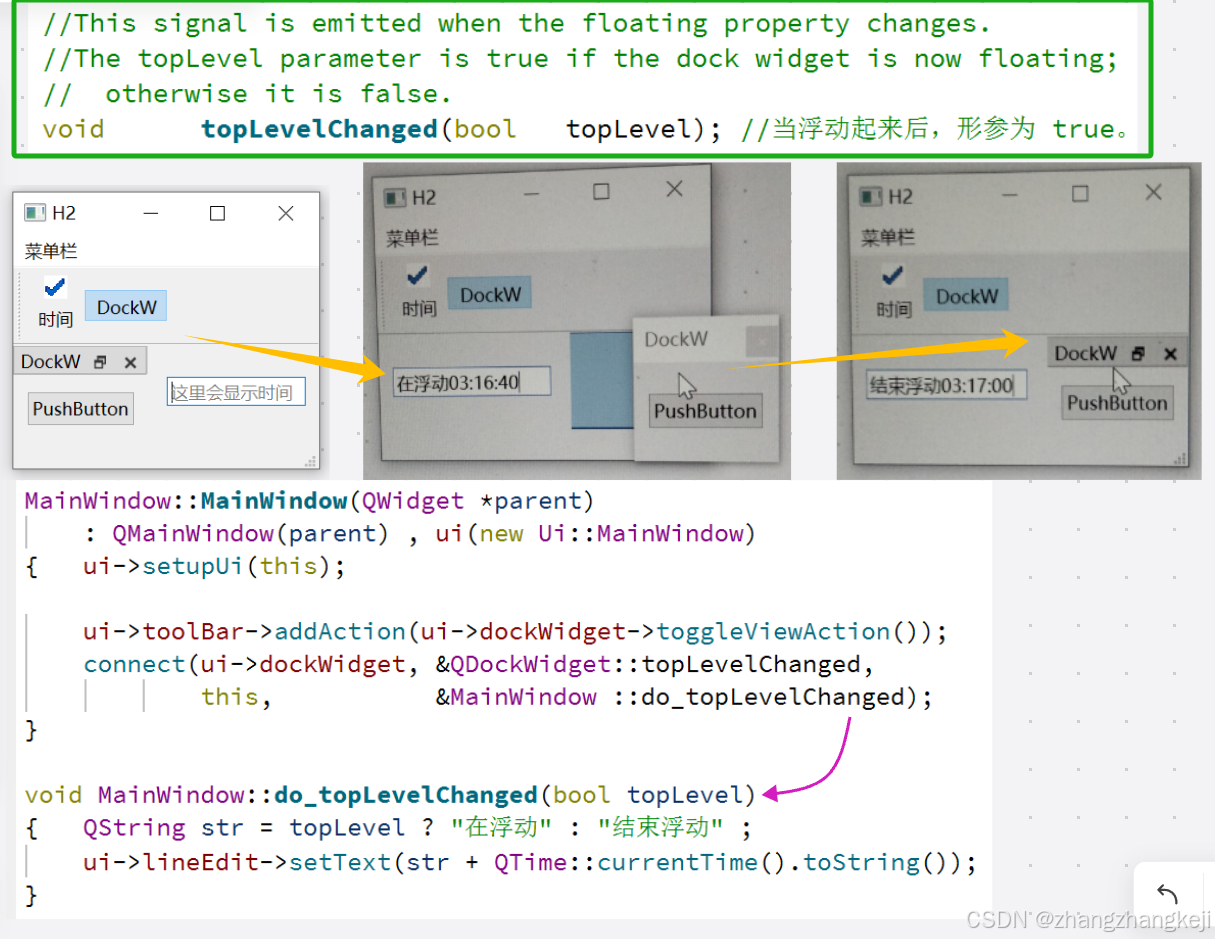Click the curved undo arrow icon
1215x939 pixels.
[1166, 894]
